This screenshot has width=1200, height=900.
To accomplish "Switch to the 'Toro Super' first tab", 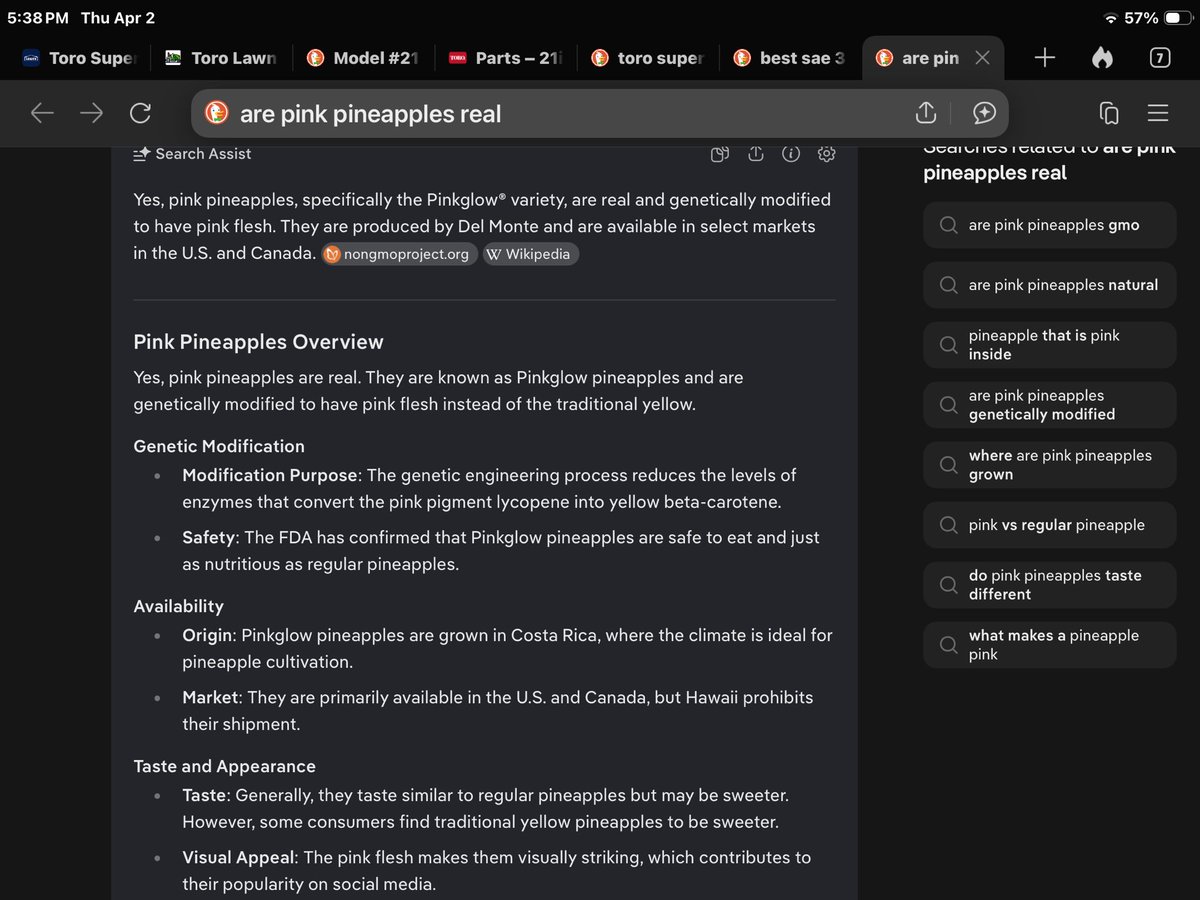I will (79, 58).
